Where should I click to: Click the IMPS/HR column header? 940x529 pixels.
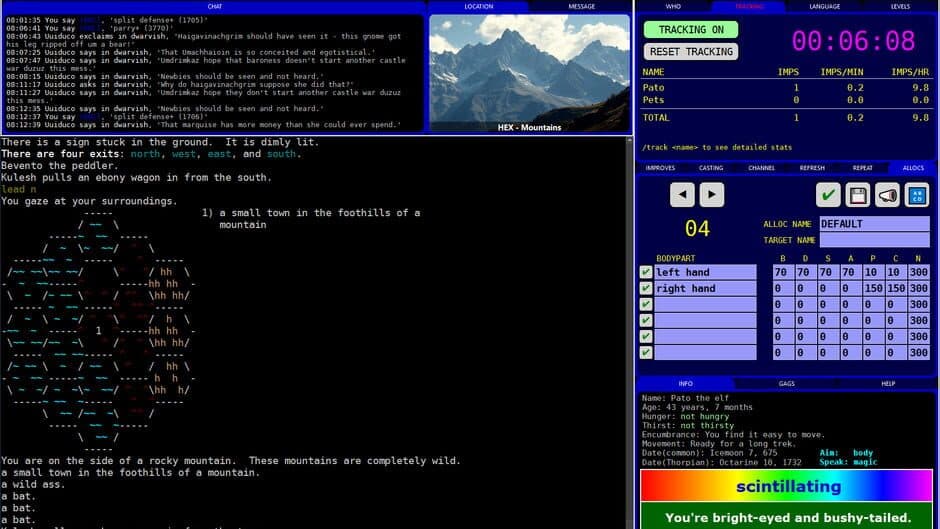click(x=909, y=72)
